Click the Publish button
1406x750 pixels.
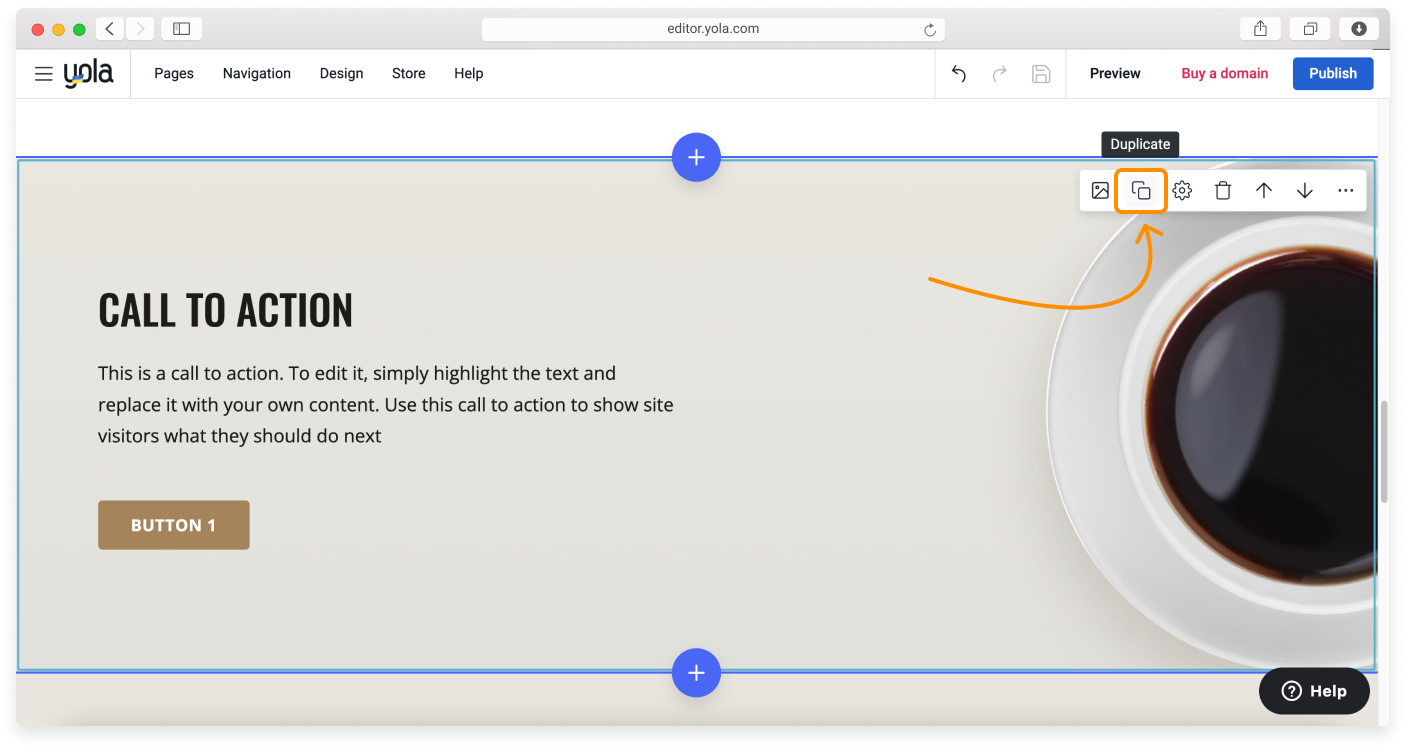(x=1332, y=74)
